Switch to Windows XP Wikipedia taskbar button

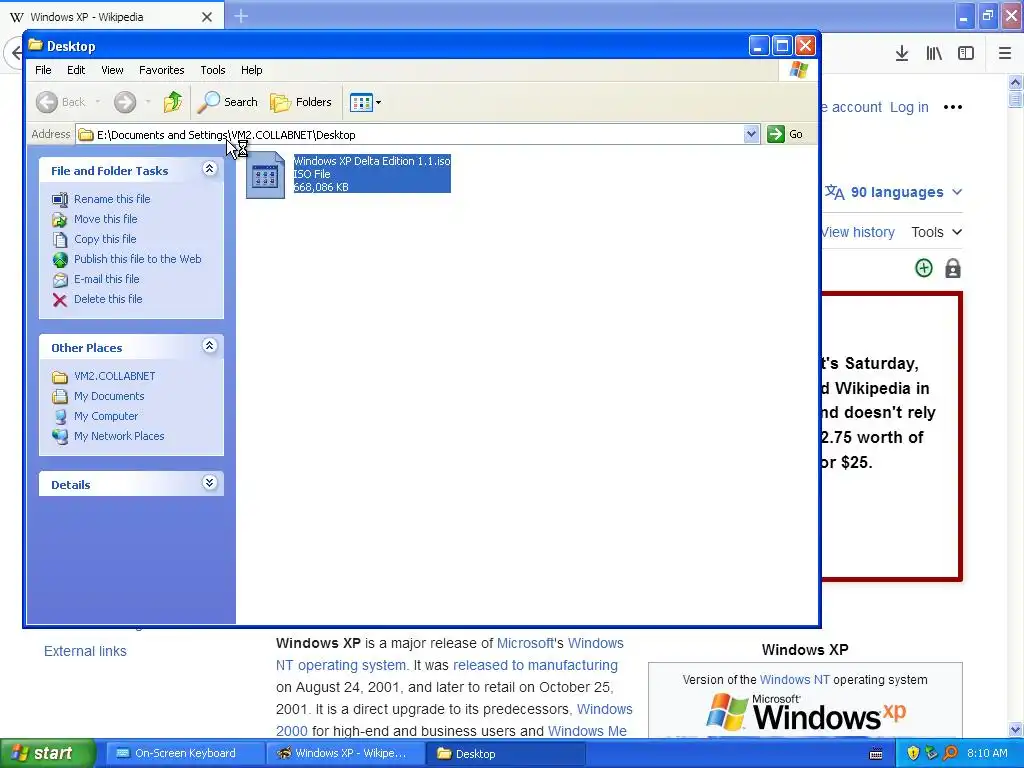[343, 754]
